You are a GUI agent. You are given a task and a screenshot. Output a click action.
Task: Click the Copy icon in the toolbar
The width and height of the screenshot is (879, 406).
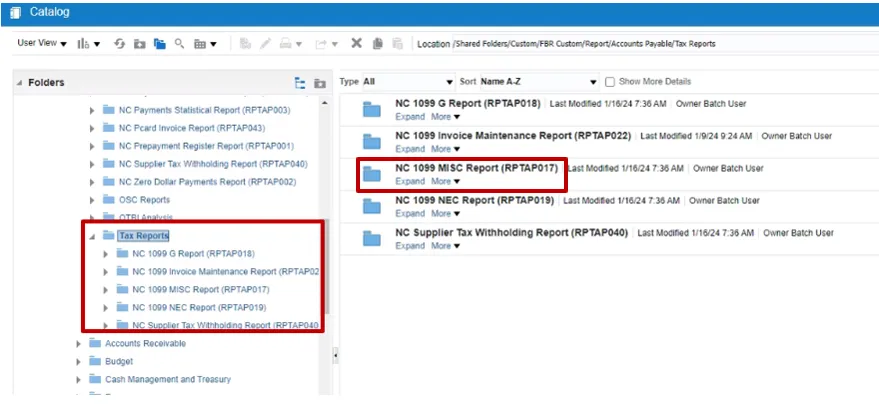377,44
